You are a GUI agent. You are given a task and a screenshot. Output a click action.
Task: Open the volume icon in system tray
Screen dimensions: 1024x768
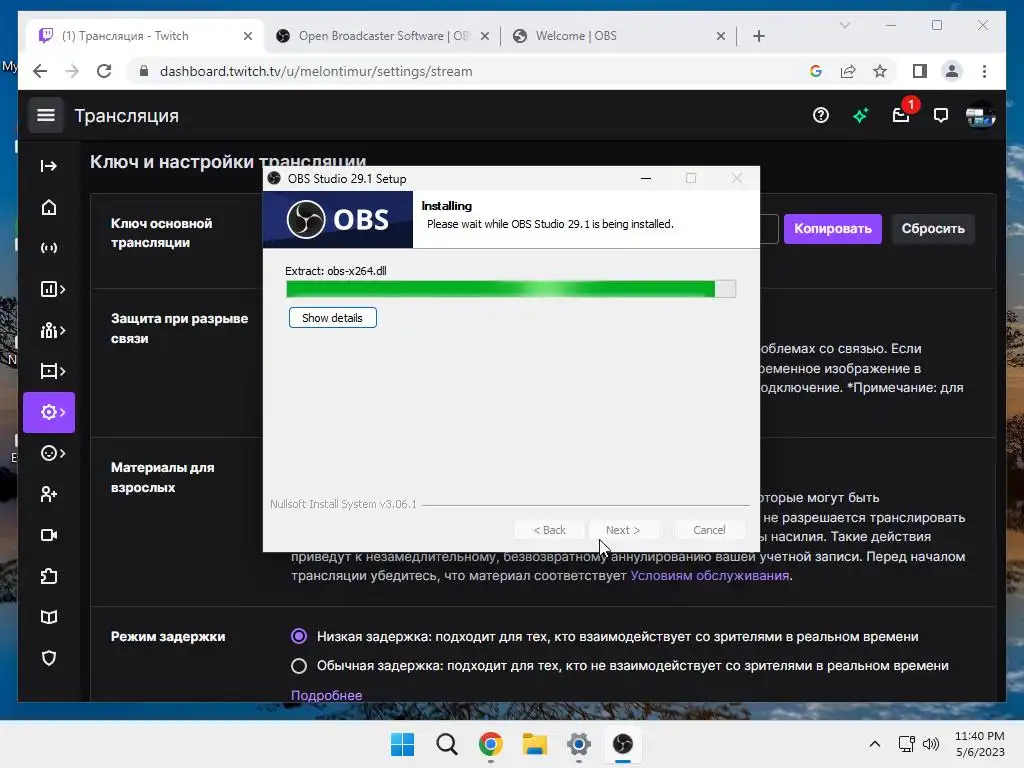pyautogui.click(x=931, y=744)
